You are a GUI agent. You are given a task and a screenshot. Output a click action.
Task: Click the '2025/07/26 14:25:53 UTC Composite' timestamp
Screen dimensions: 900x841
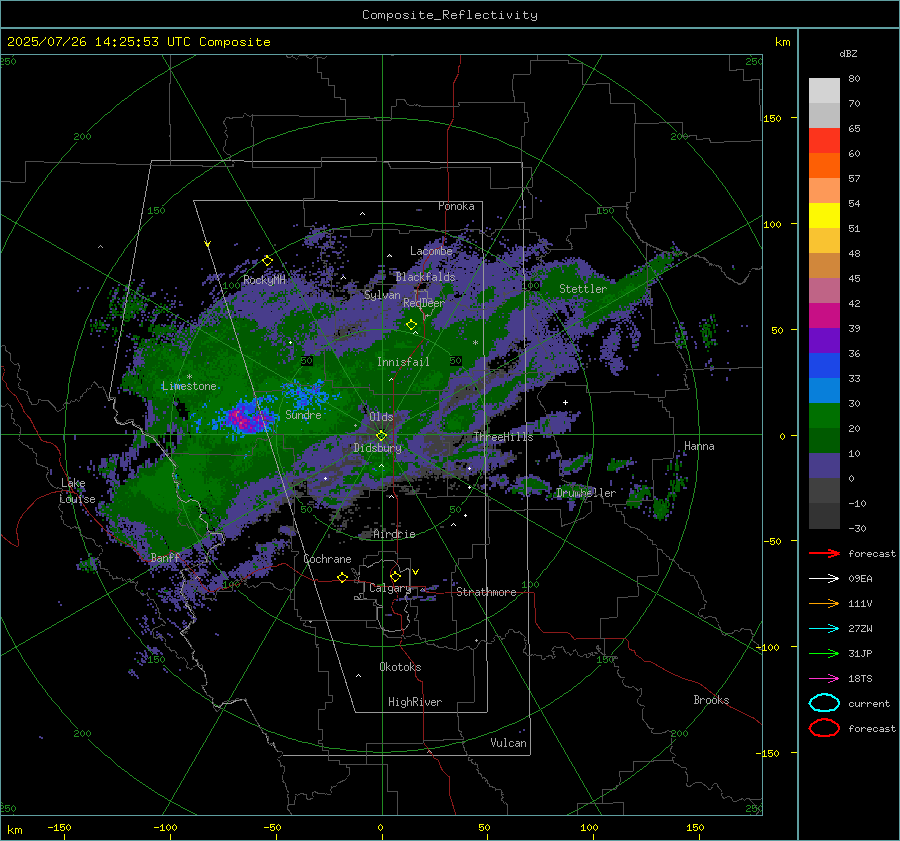[x=139, y=42]
